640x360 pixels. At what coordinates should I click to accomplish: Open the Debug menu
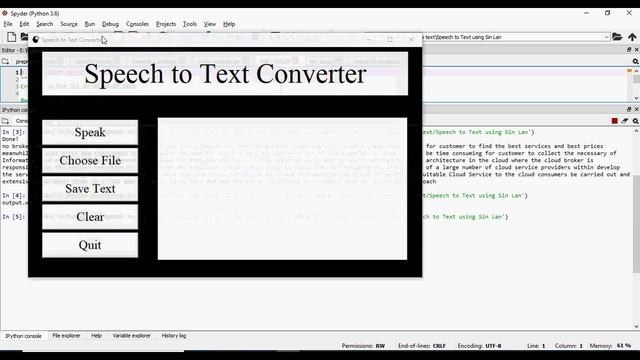pos(110,24)
